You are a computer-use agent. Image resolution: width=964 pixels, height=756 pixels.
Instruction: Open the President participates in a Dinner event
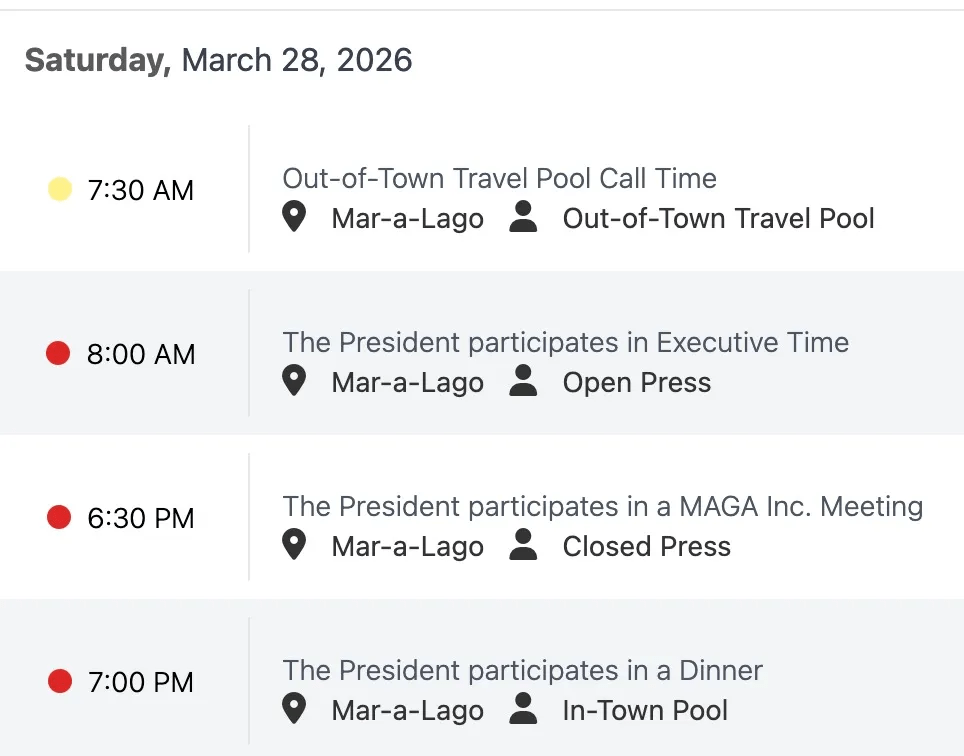click(522, 670)
